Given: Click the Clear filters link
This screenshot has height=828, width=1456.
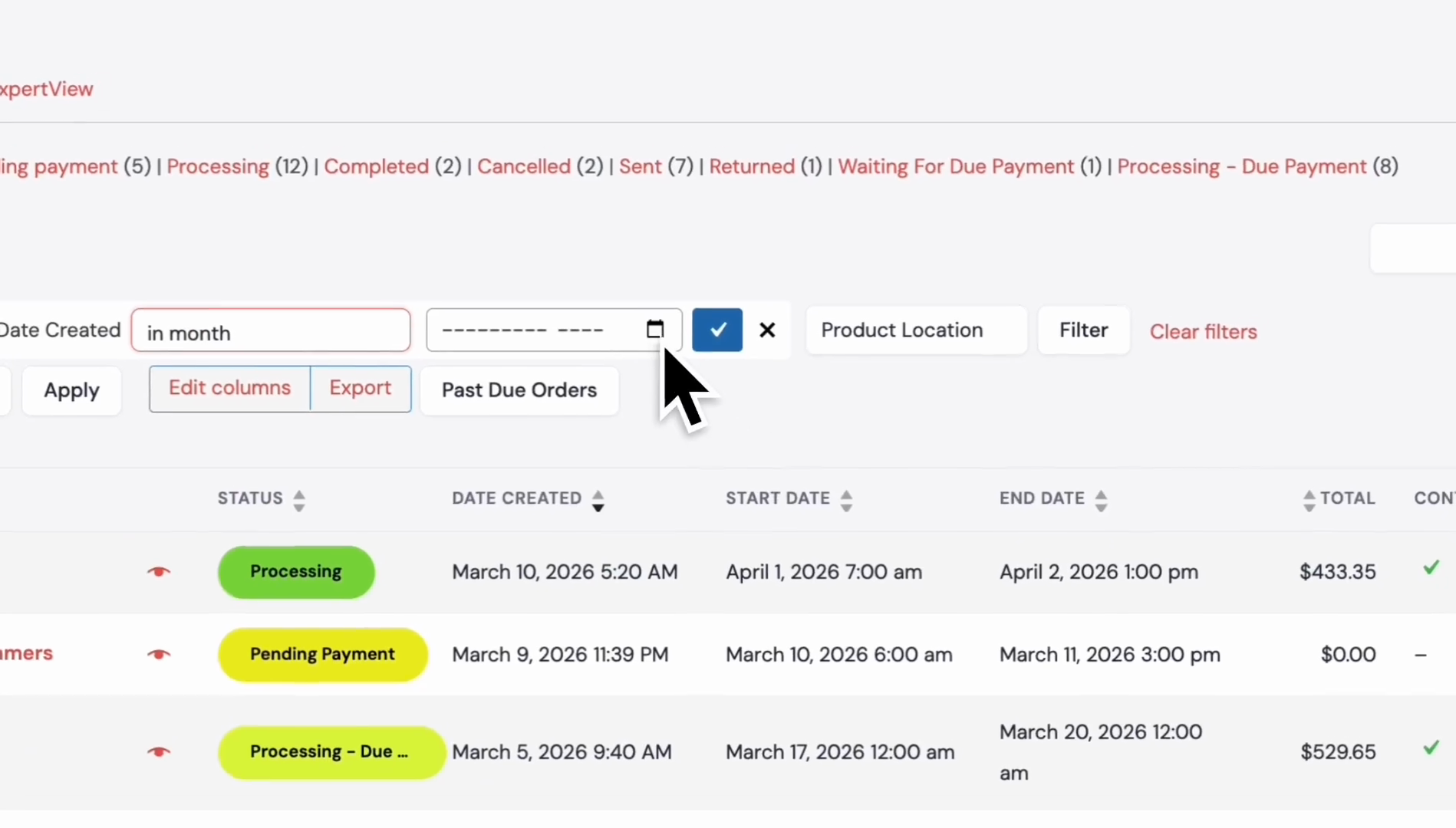Looking at the screenshot, I should [x=1203, y=332].
